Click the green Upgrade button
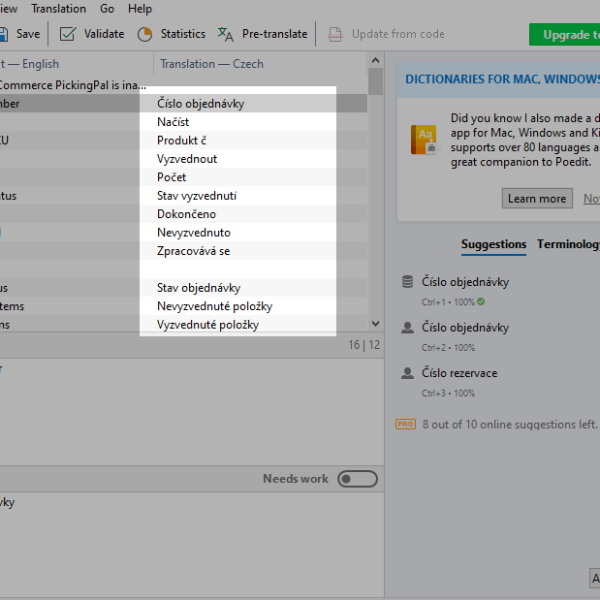600x600 pixels. (564, 34)
